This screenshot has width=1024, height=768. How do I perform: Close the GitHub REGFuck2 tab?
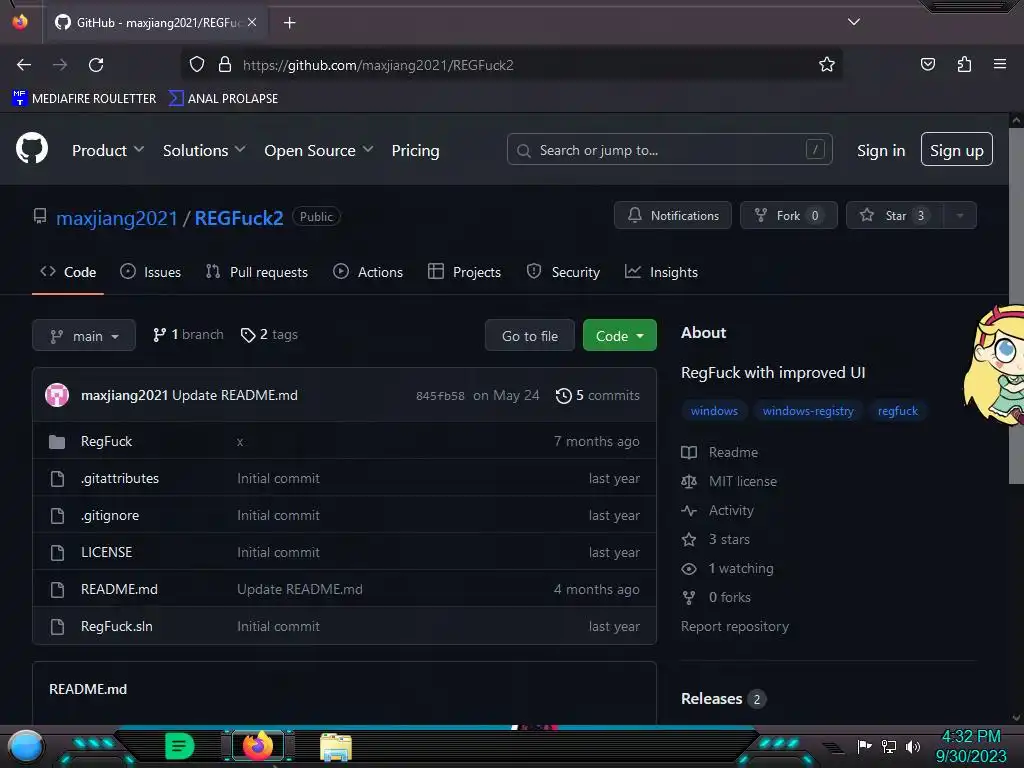(252, 22)
